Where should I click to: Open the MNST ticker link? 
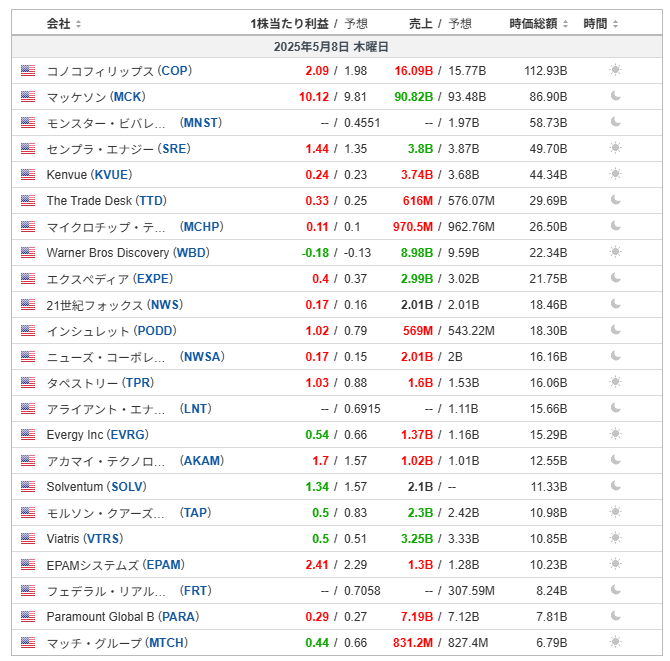coord(201,123)
